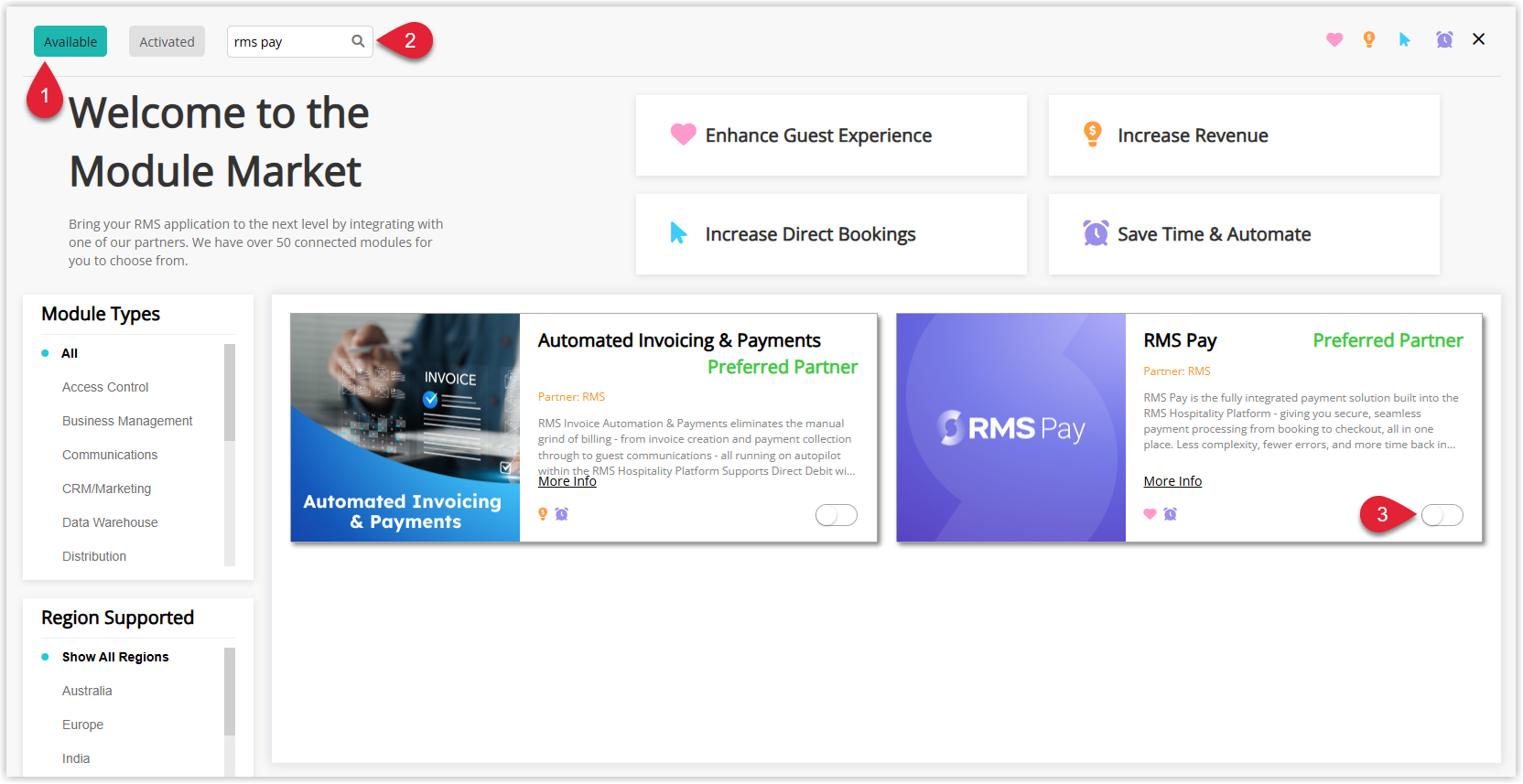
Task: Click the clock icon on Save Time & Automate card
Action: [x=1096, y=233]
